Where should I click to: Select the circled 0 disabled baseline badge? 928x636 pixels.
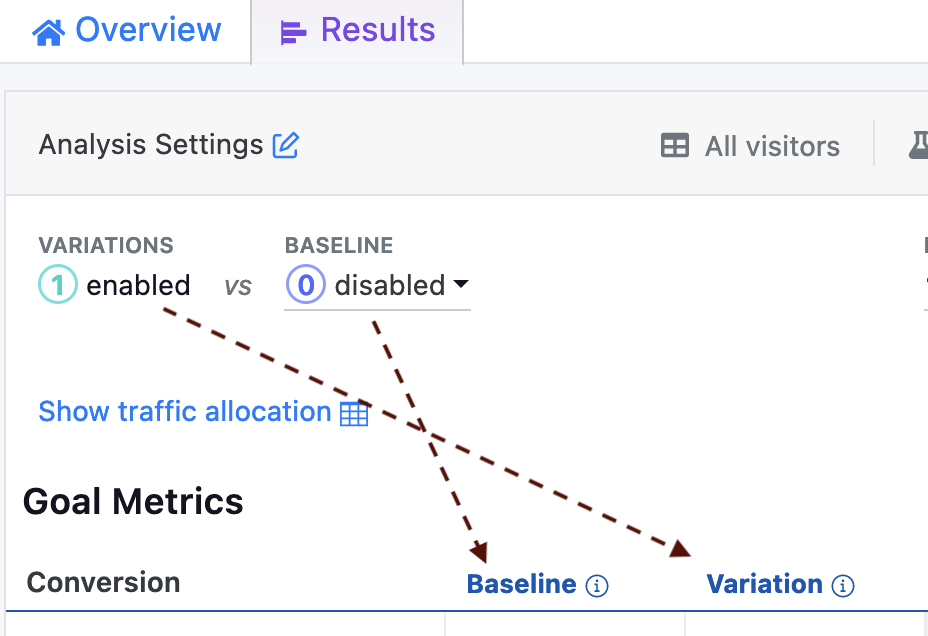(x=306, y=285)
